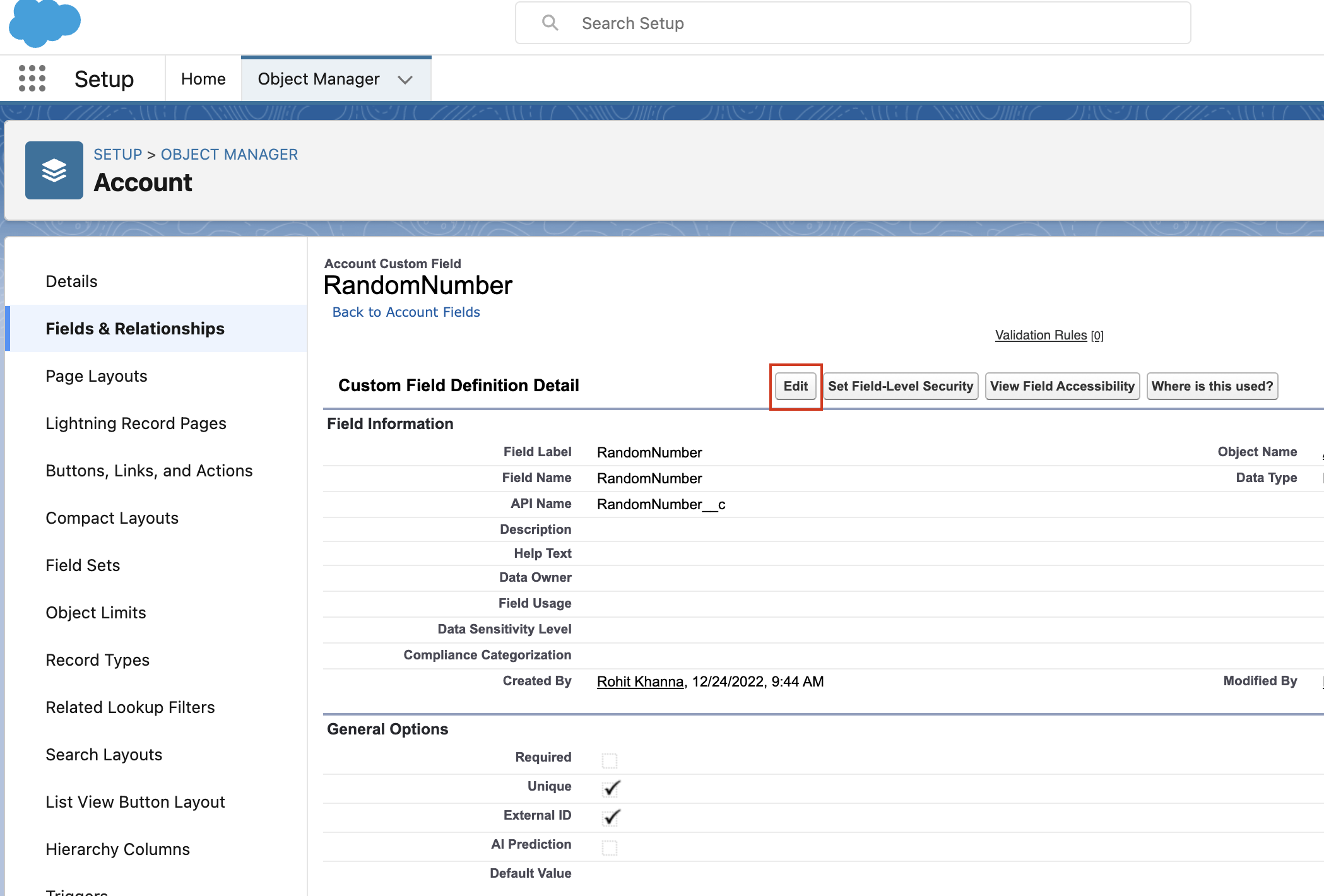Click the Account object layers icon
This screenshot has width=1324, height=896.
click(x=54, y=170)
